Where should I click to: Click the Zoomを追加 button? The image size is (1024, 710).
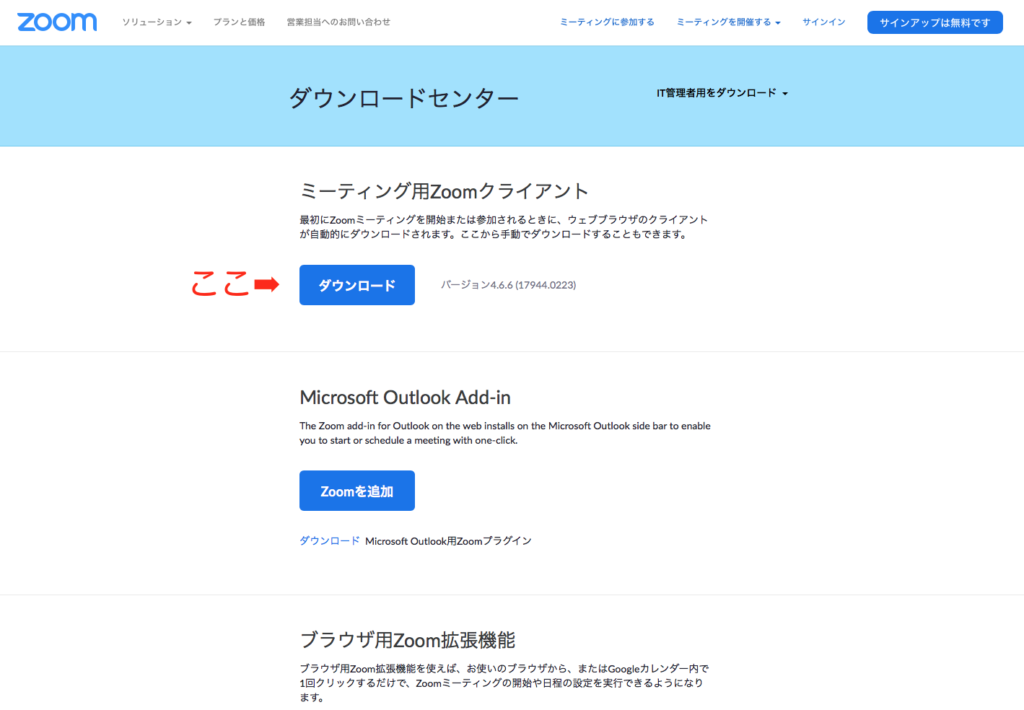click(x=357, y=491)
